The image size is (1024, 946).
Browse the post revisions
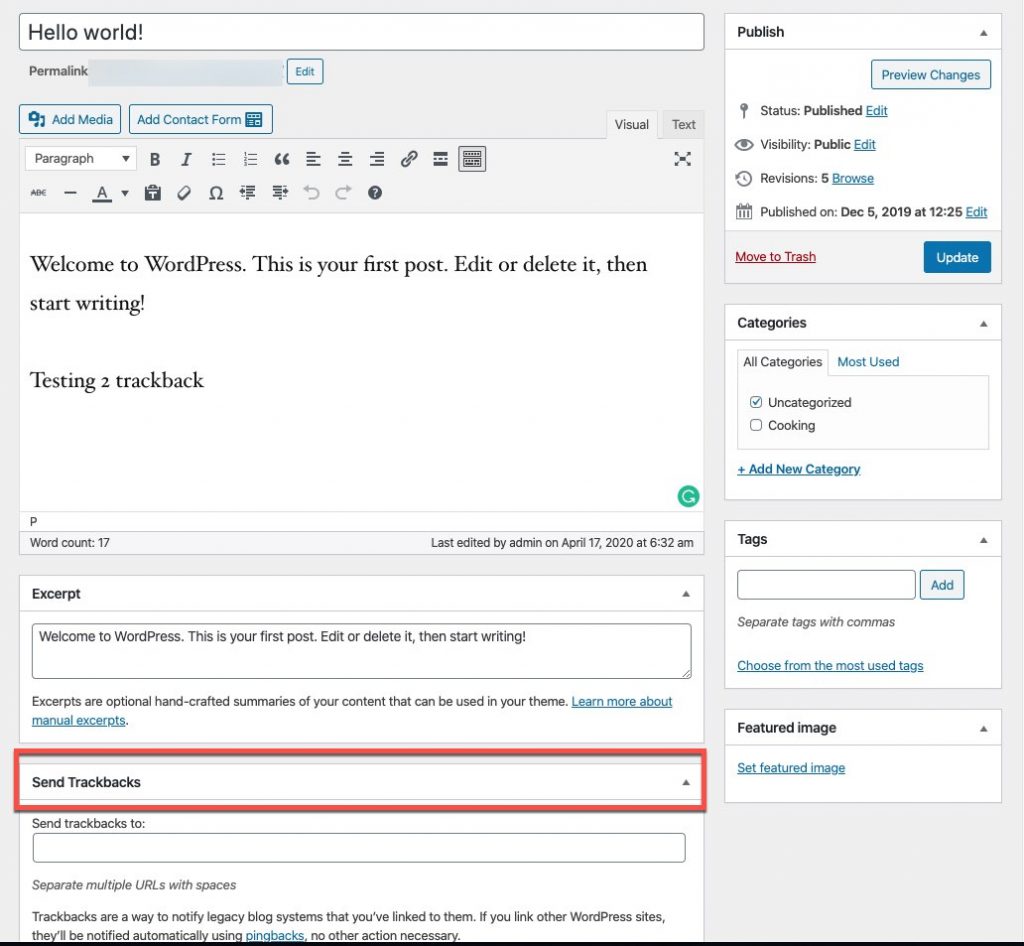tap(853, 179)
